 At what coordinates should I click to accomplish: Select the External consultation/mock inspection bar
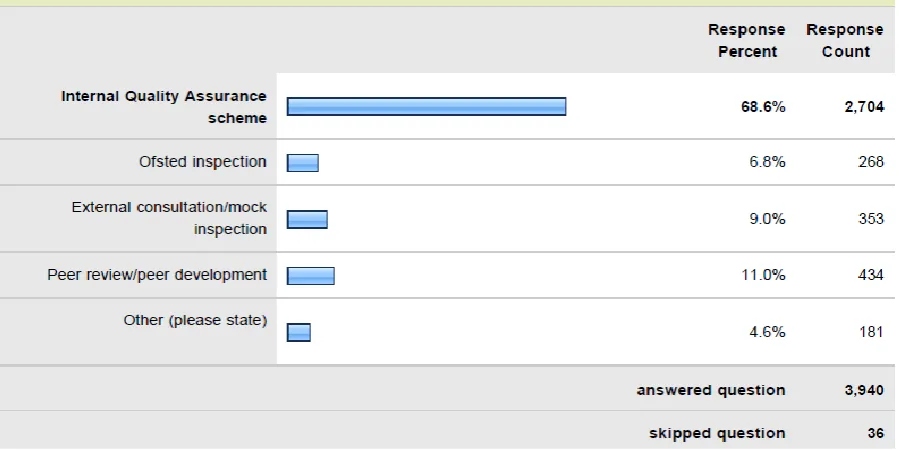point(307,219)
